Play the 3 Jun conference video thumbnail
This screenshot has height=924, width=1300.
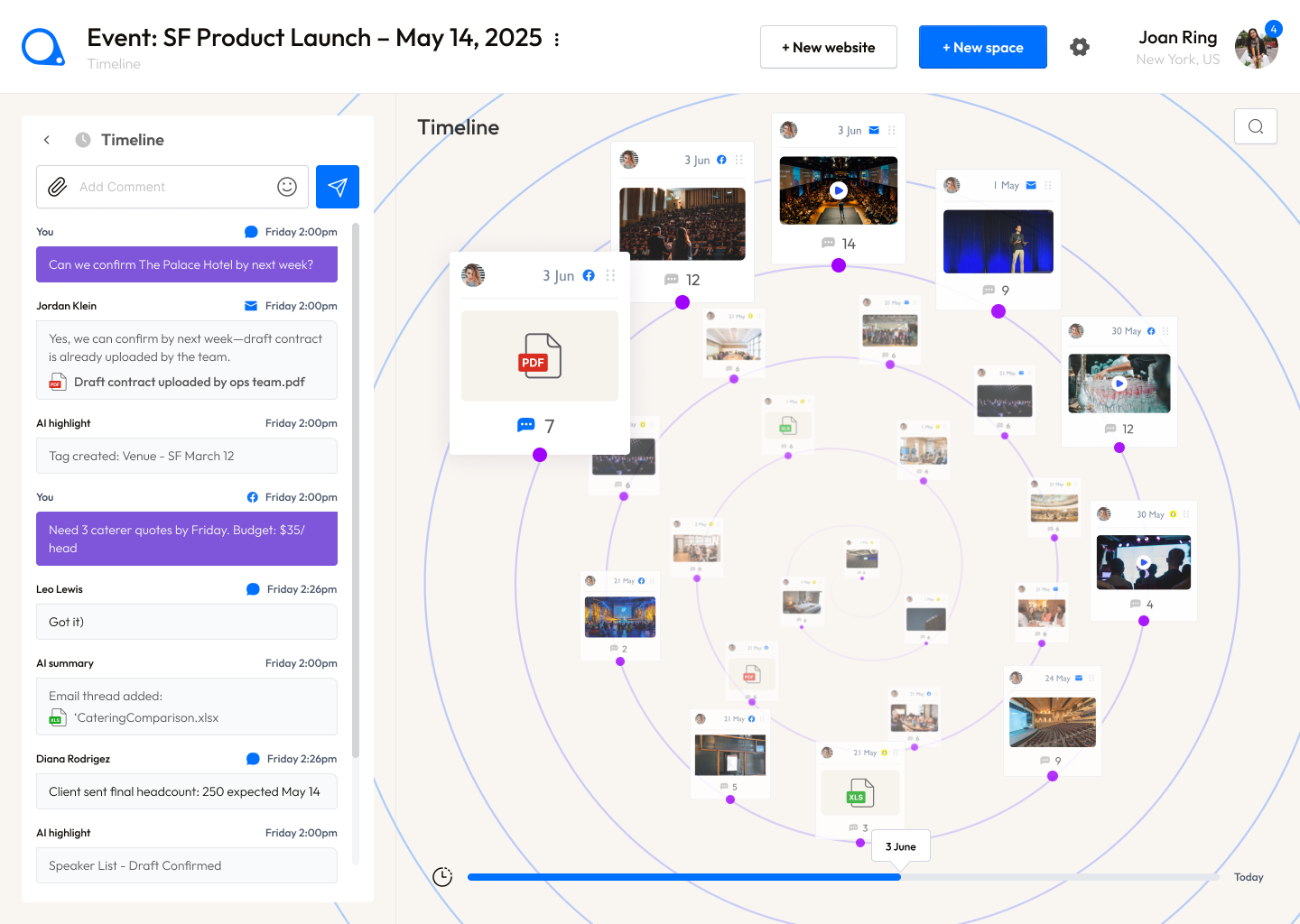click(x=839, y=190)
